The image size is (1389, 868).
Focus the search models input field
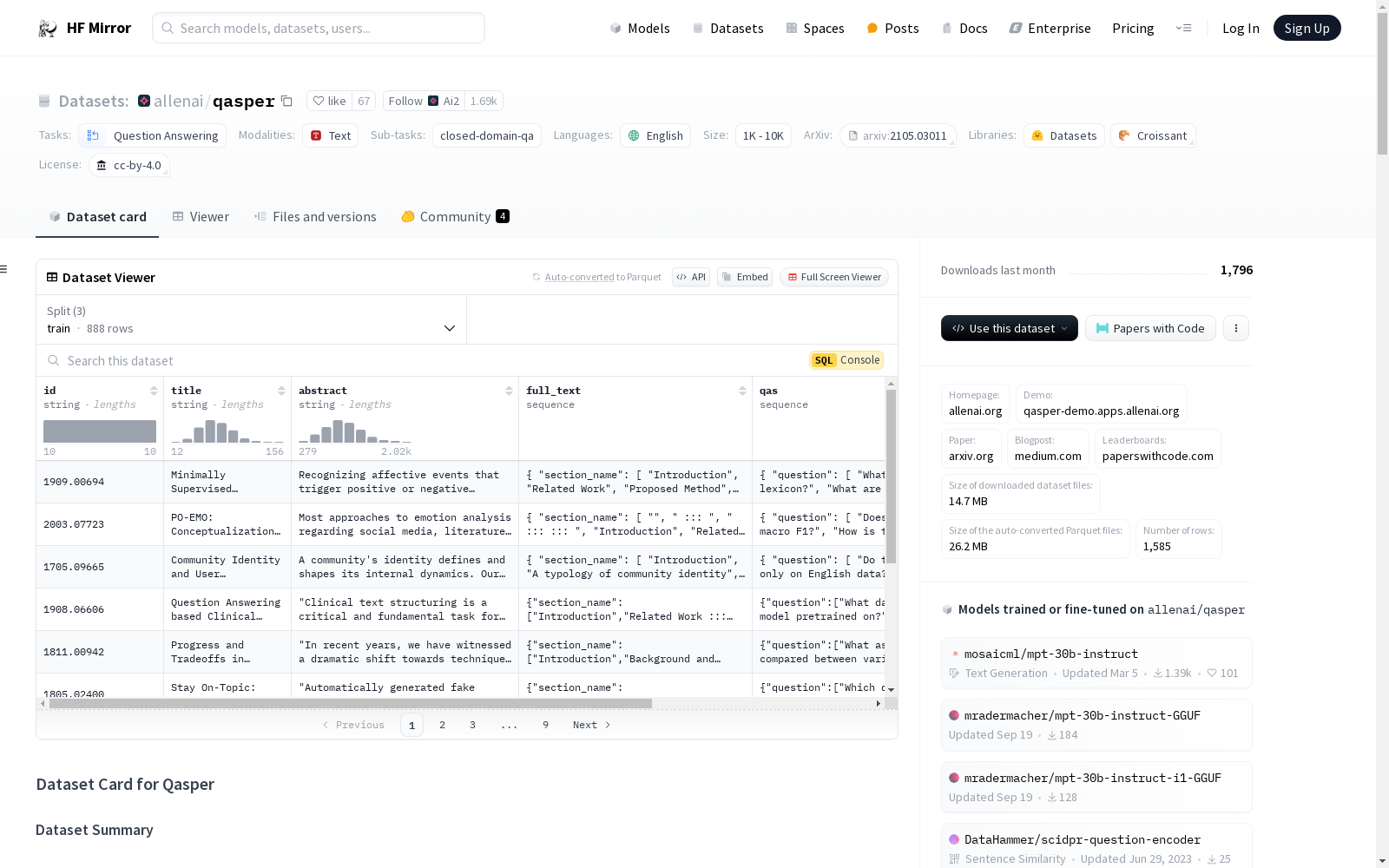click(319, 28)
